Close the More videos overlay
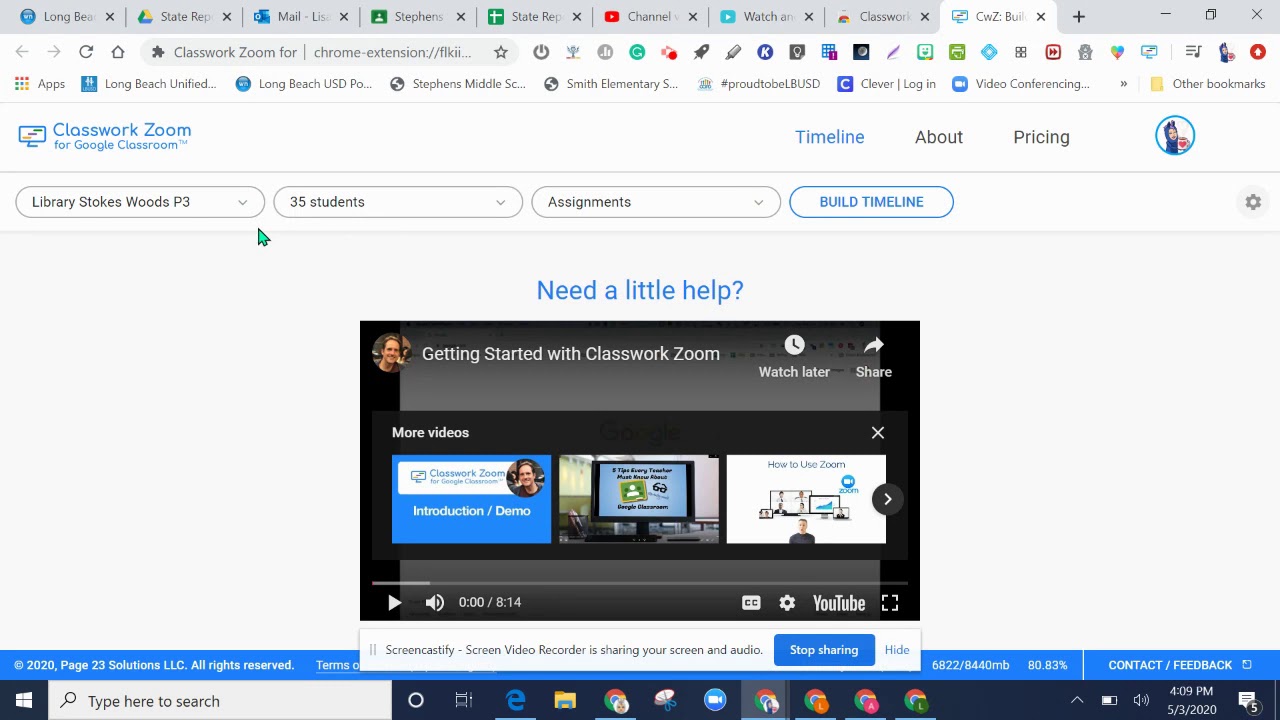This screenshot has width=1280, height=720. (x=878, y=433)
